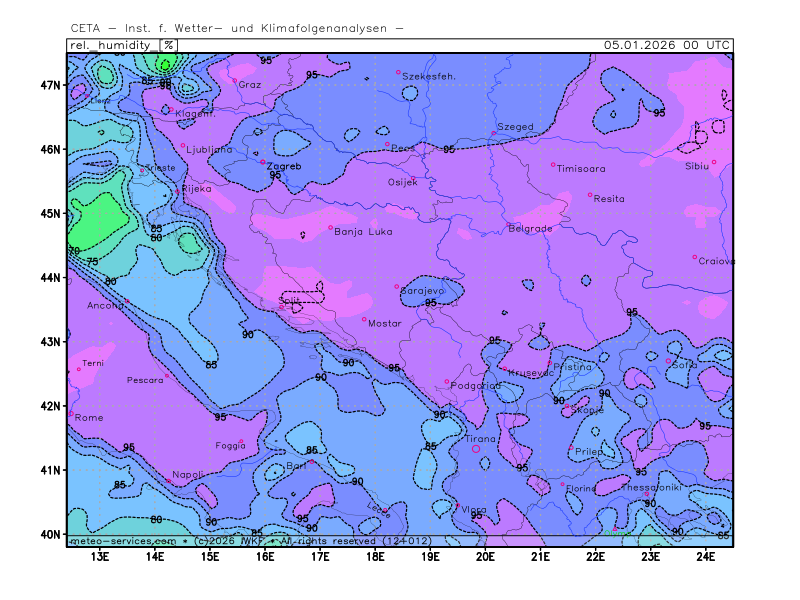The width and height of the screenshot is (800, 600).
Task: Click the Zagreb city label
Action: coord(283,166)
